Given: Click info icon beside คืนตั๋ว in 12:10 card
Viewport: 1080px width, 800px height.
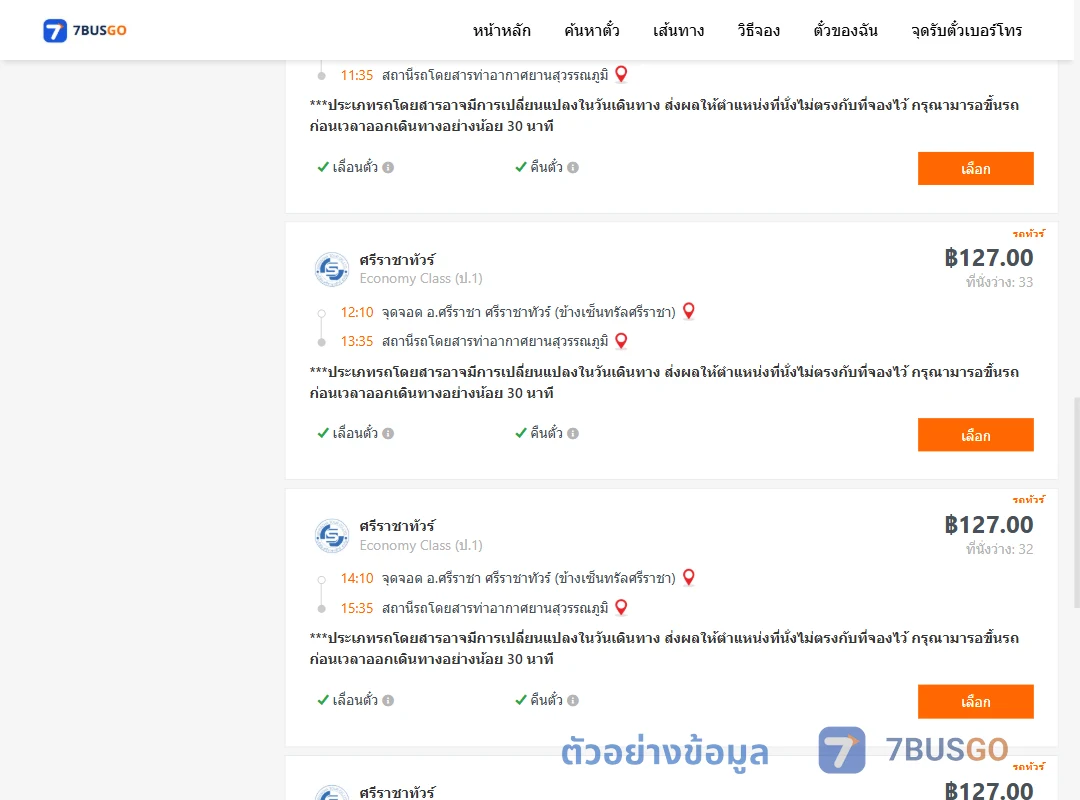Looking at the screenshot, I should [573, 433].
